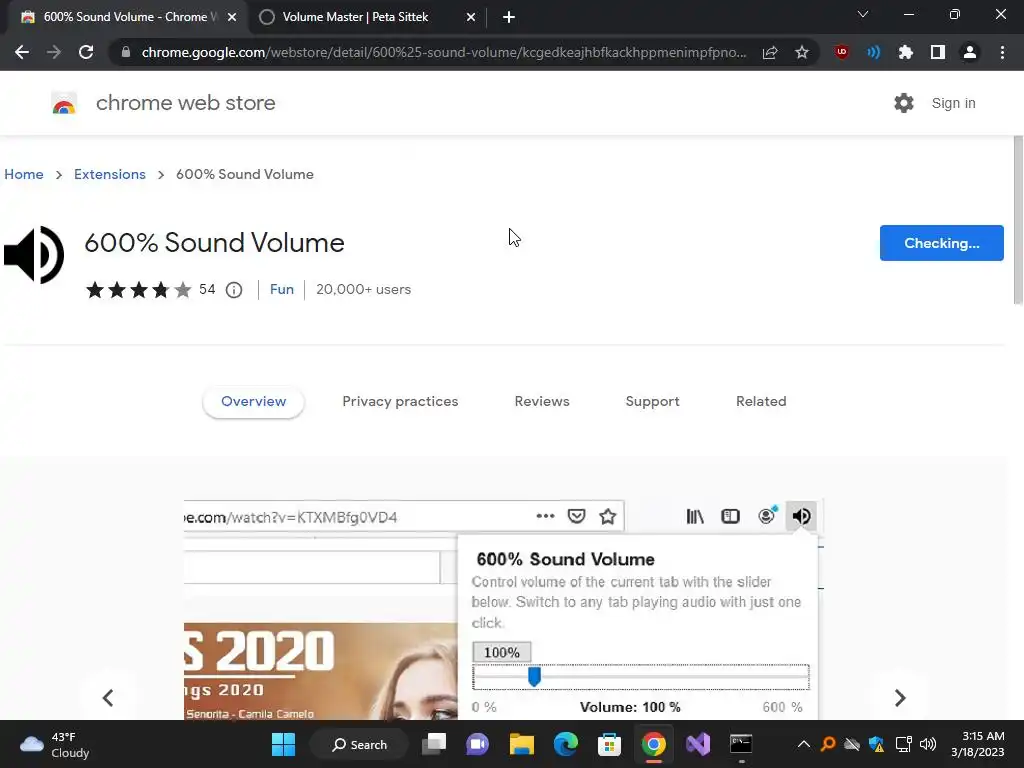Screen dimensions: 1024x768
Task: Open File Explorer from the taskbar
Action: (x=522, y=744)
